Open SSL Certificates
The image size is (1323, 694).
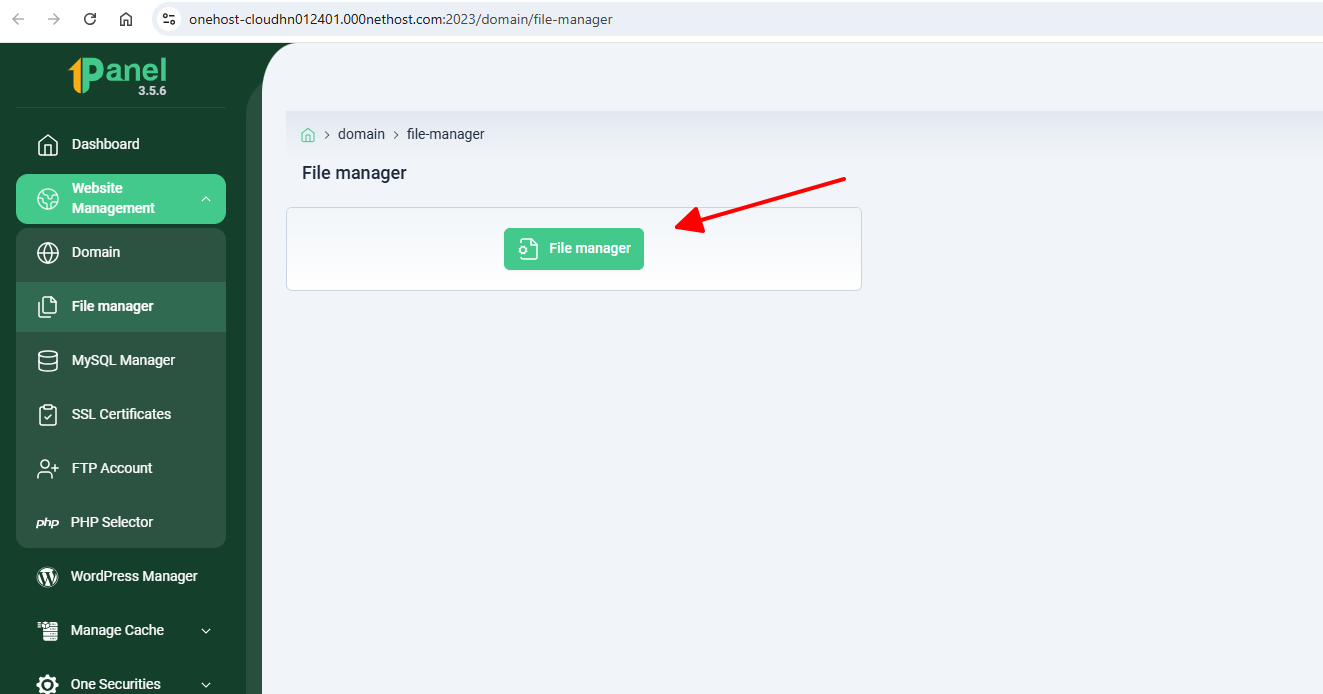121,414
